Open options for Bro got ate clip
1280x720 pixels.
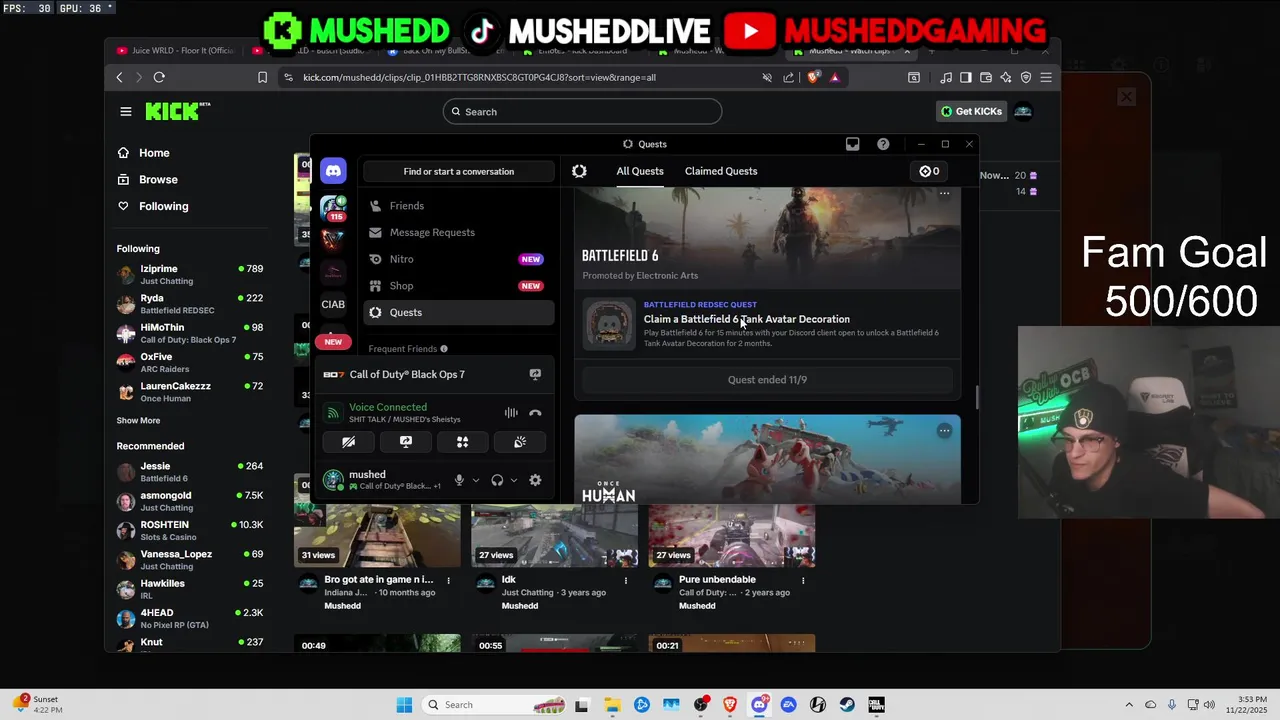click(448, 580)
